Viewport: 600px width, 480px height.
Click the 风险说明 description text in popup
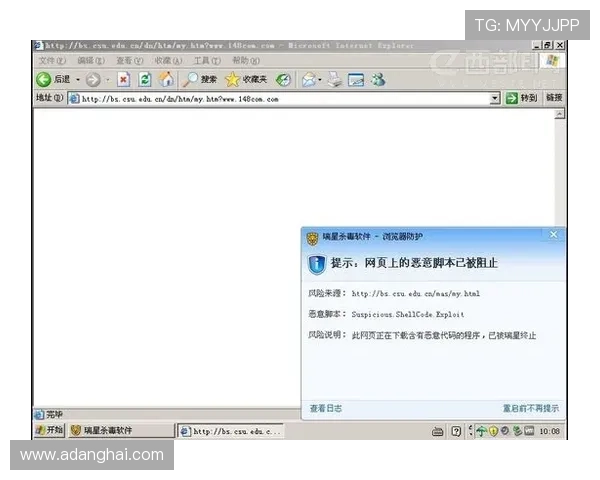(x=443, y=336)
